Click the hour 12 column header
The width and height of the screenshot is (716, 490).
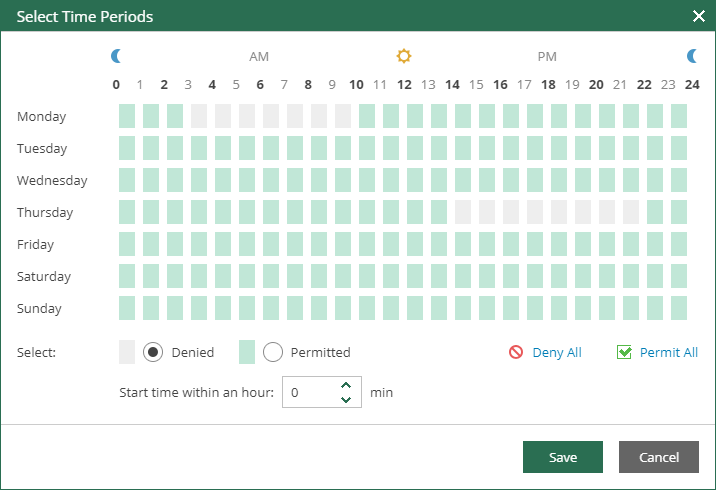coord(404,85)
